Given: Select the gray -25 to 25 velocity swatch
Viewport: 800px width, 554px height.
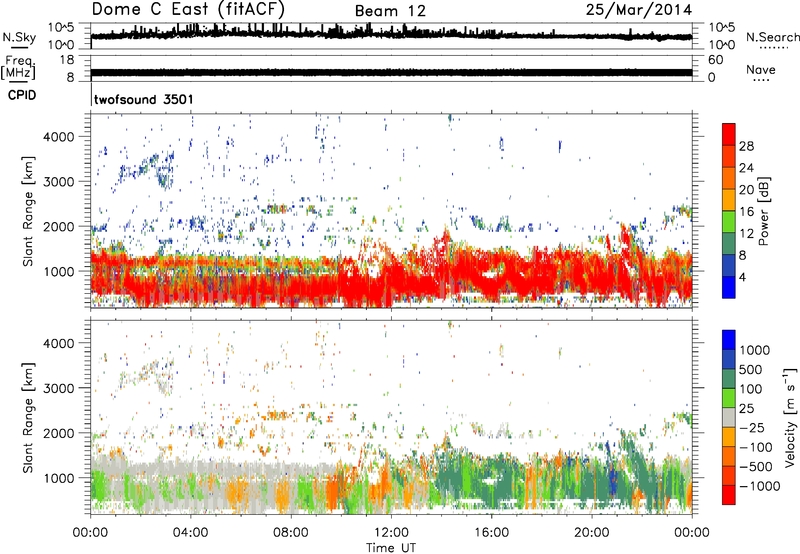Looking at the screenshot, I should pos(729,417).
